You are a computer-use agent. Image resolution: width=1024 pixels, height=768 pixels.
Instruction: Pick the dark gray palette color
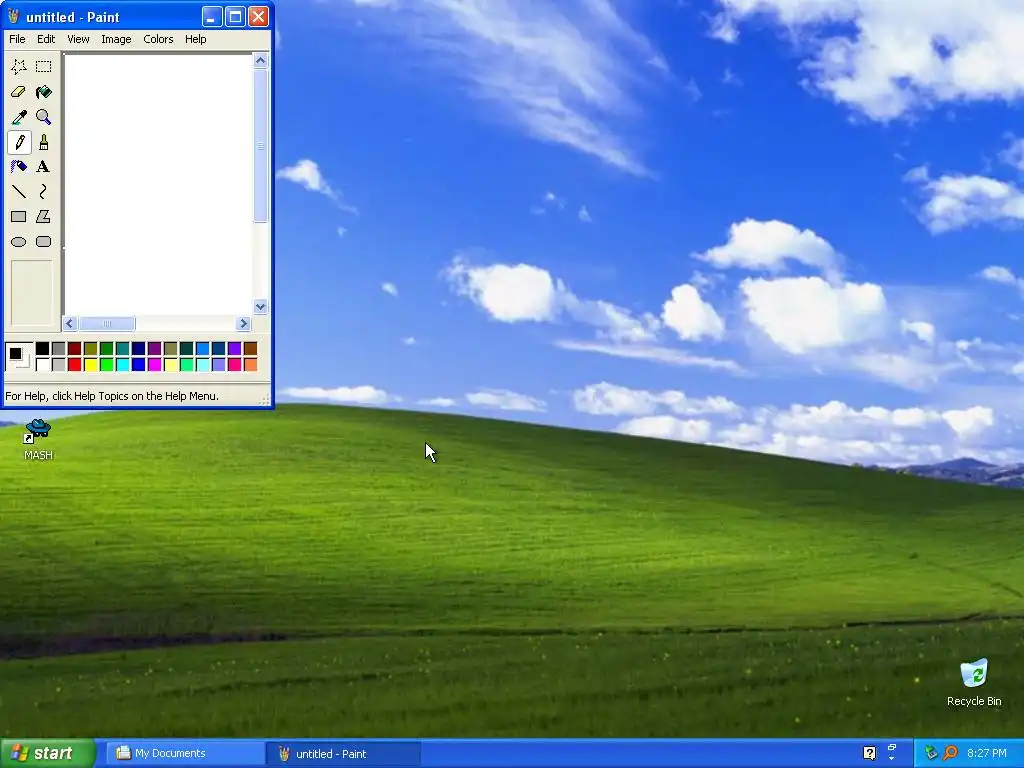pyautogui.click(x=59, y=349)
